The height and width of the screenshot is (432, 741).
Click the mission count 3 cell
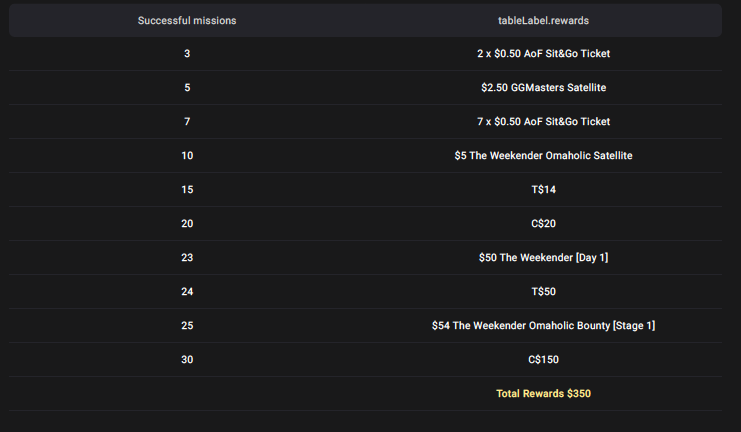pos(187,54)
